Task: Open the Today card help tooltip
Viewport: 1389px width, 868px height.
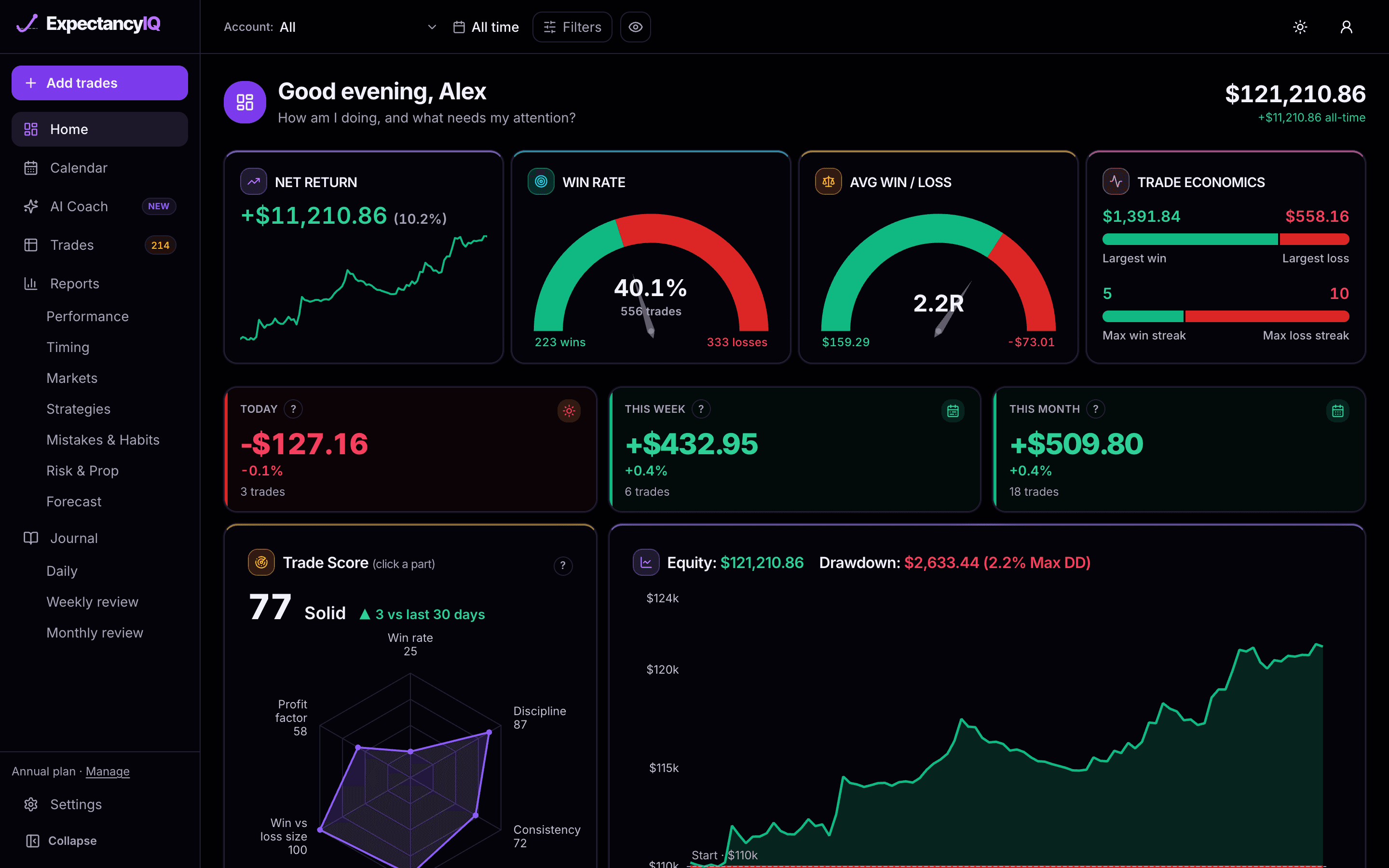Action: (x=293, y=409)
